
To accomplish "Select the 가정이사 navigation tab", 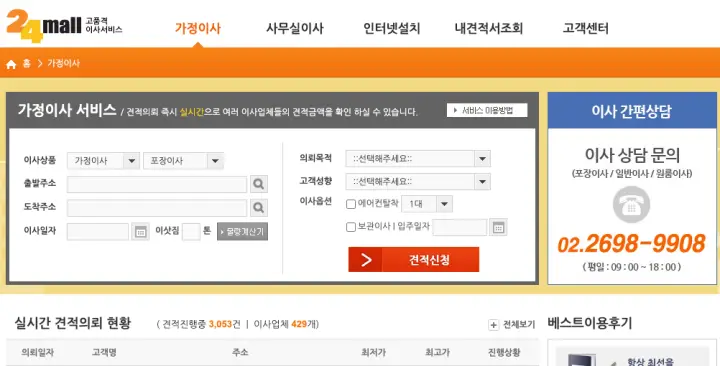I will pyautogui.click(x=198, y=28).
